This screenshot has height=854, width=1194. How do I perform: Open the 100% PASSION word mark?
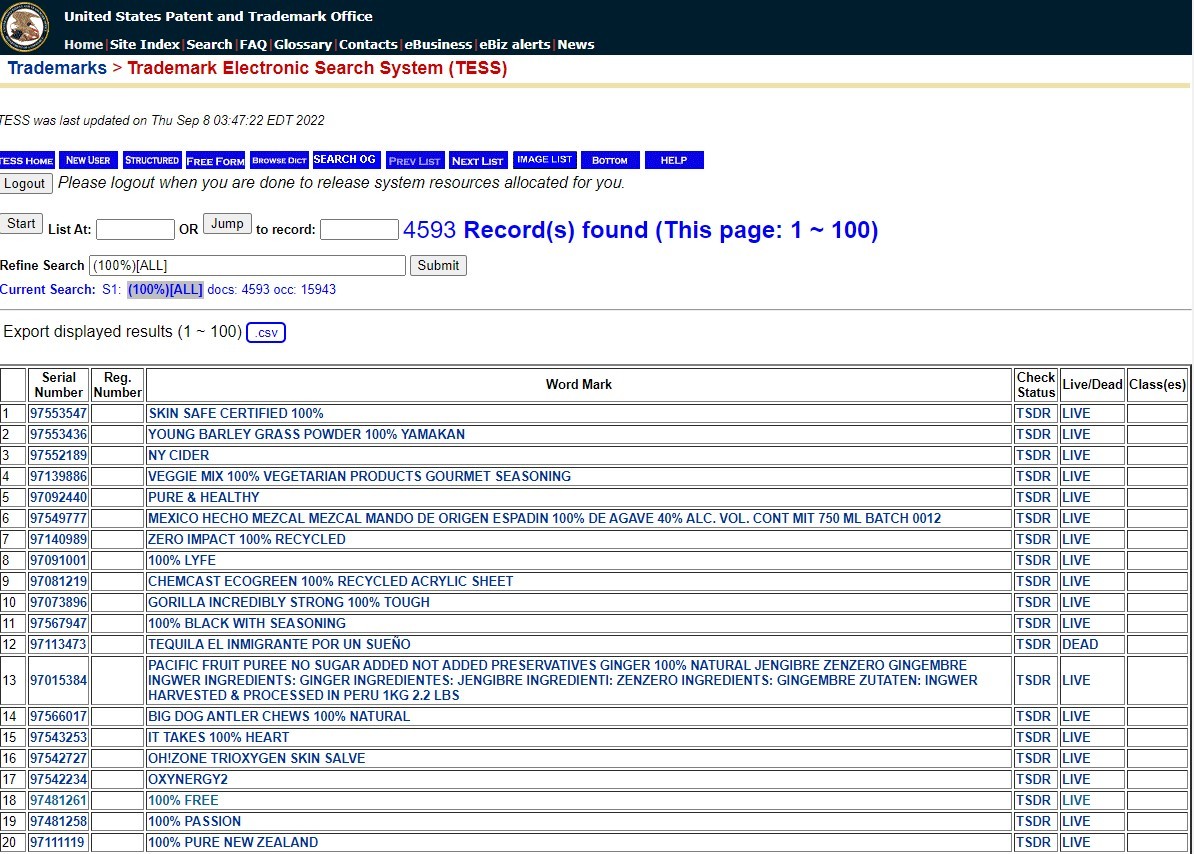[x=194, y=821]
